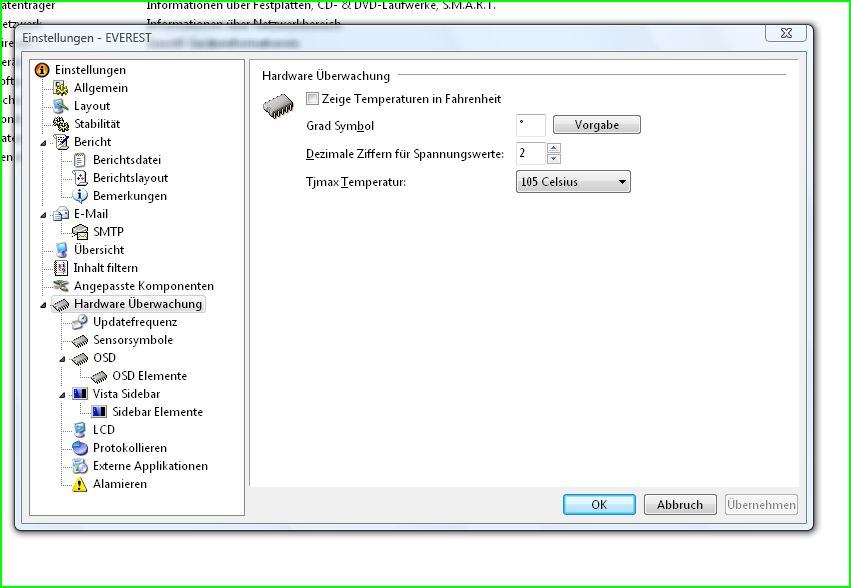This screenshot has height=588, width=851.
Task: Collapse the Bericht tree node
Action: pyautogui.click(x=43, y=143)
